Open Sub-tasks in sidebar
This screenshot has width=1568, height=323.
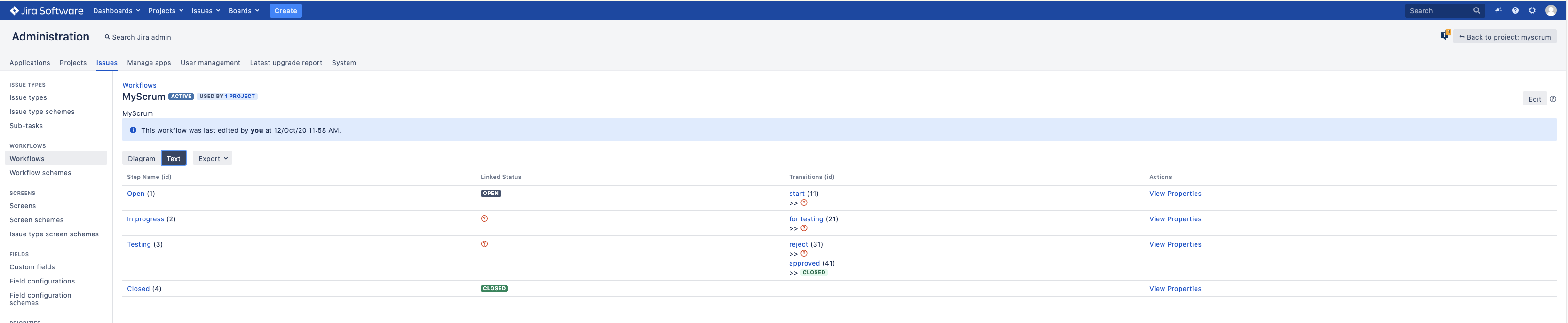26,126
